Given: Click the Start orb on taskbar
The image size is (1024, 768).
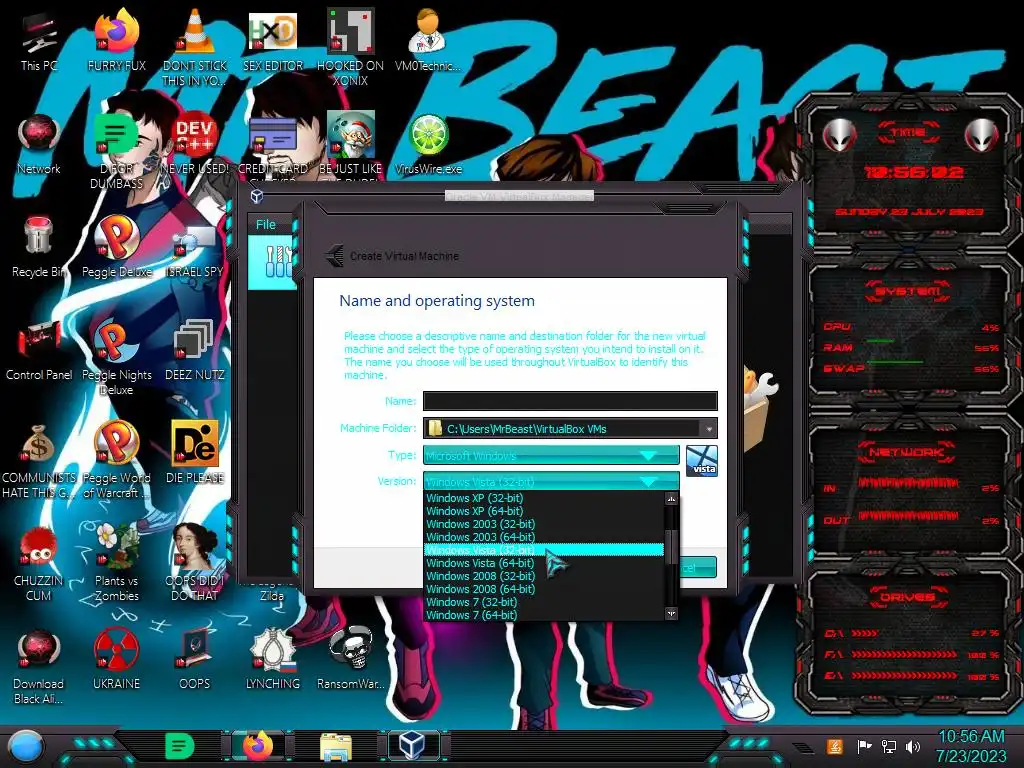Looking at the screenshot, I should [27, 746].
